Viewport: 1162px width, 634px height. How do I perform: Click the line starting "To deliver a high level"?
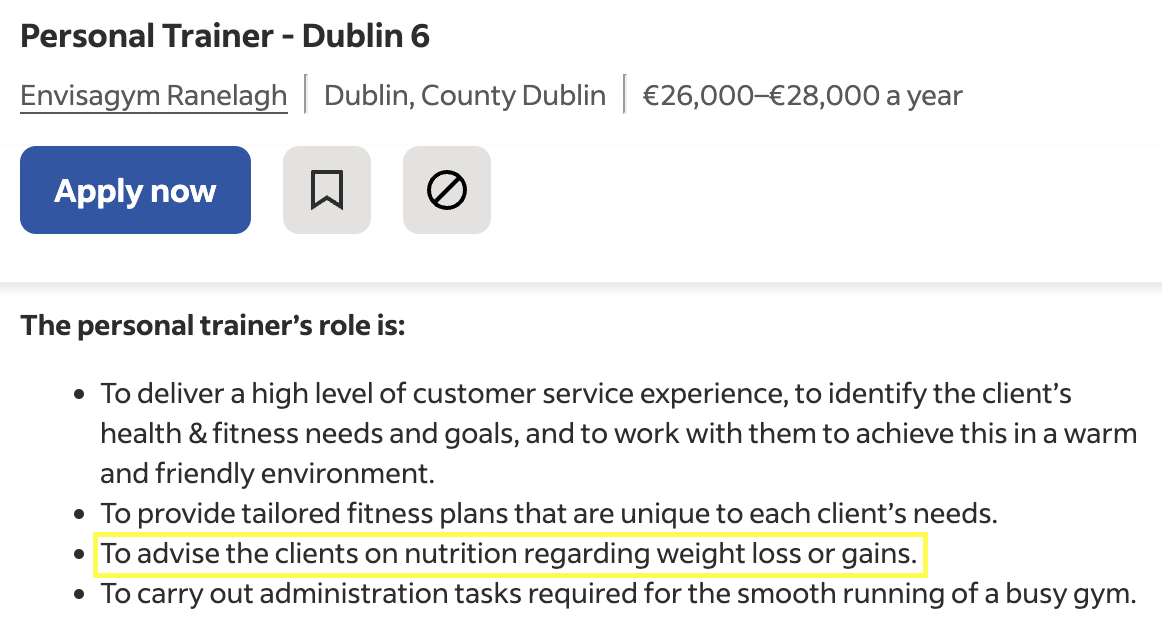click(586, 393)
